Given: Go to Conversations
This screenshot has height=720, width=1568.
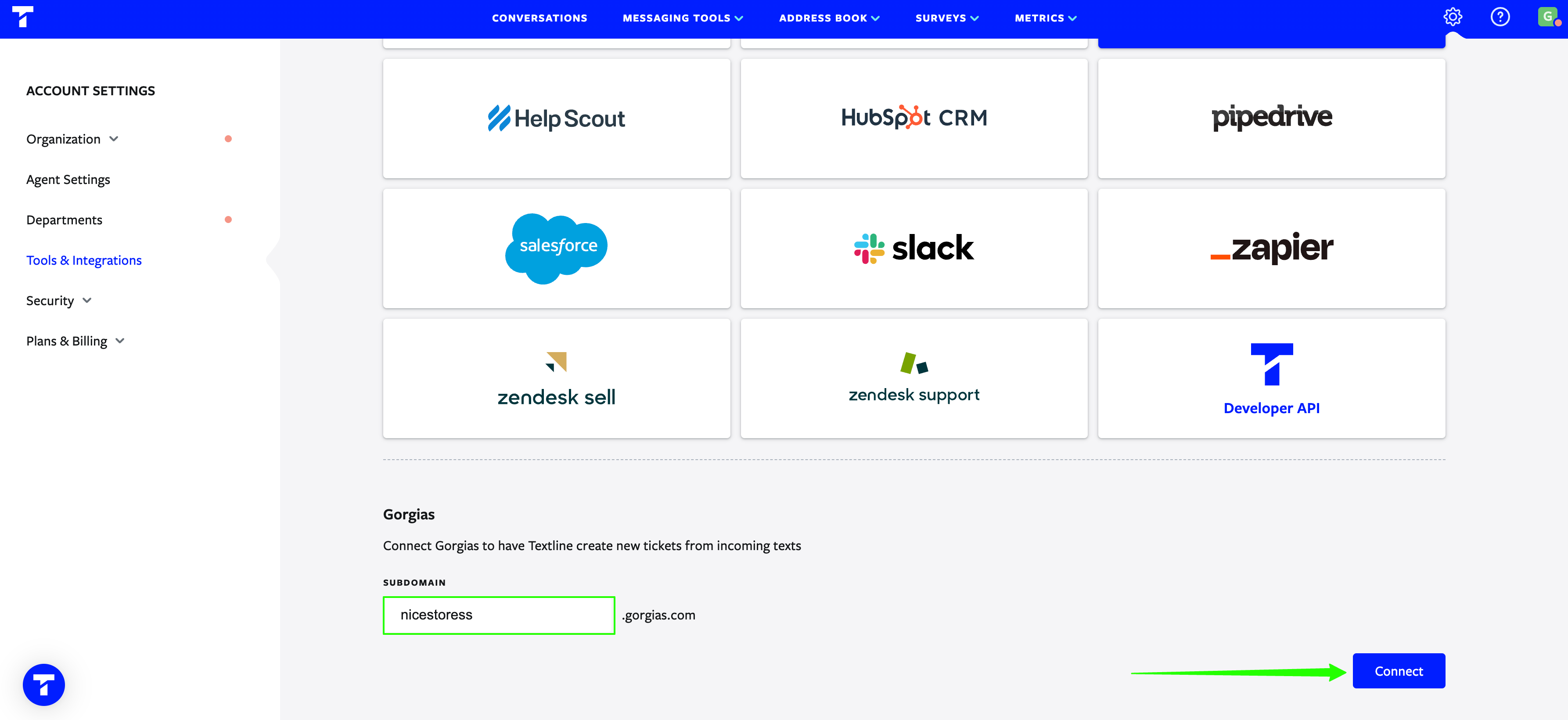Looking at the screenshot, I should click(x=539, y=18).
